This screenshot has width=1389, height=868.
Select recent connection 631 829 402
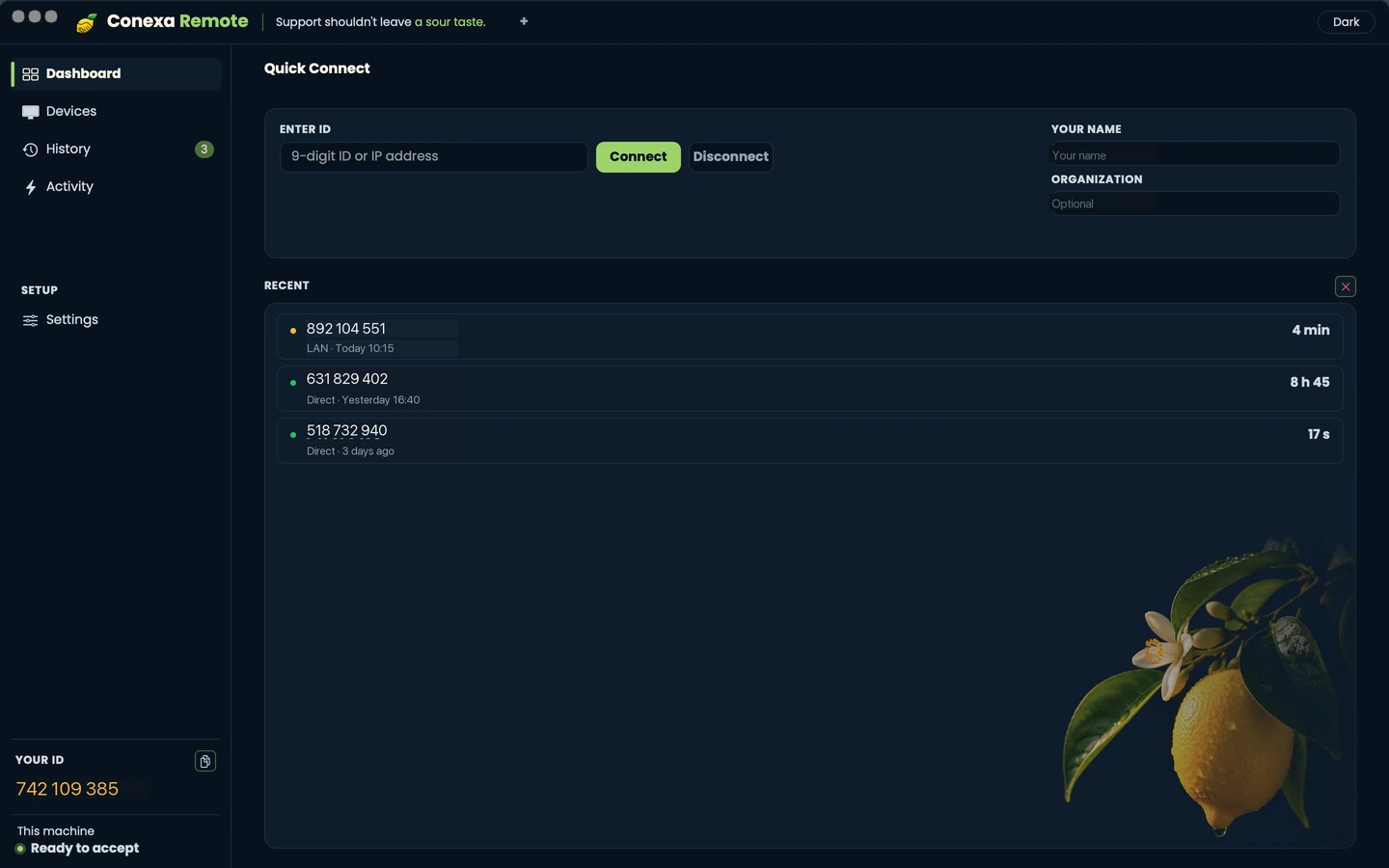[x=810, y=389]
